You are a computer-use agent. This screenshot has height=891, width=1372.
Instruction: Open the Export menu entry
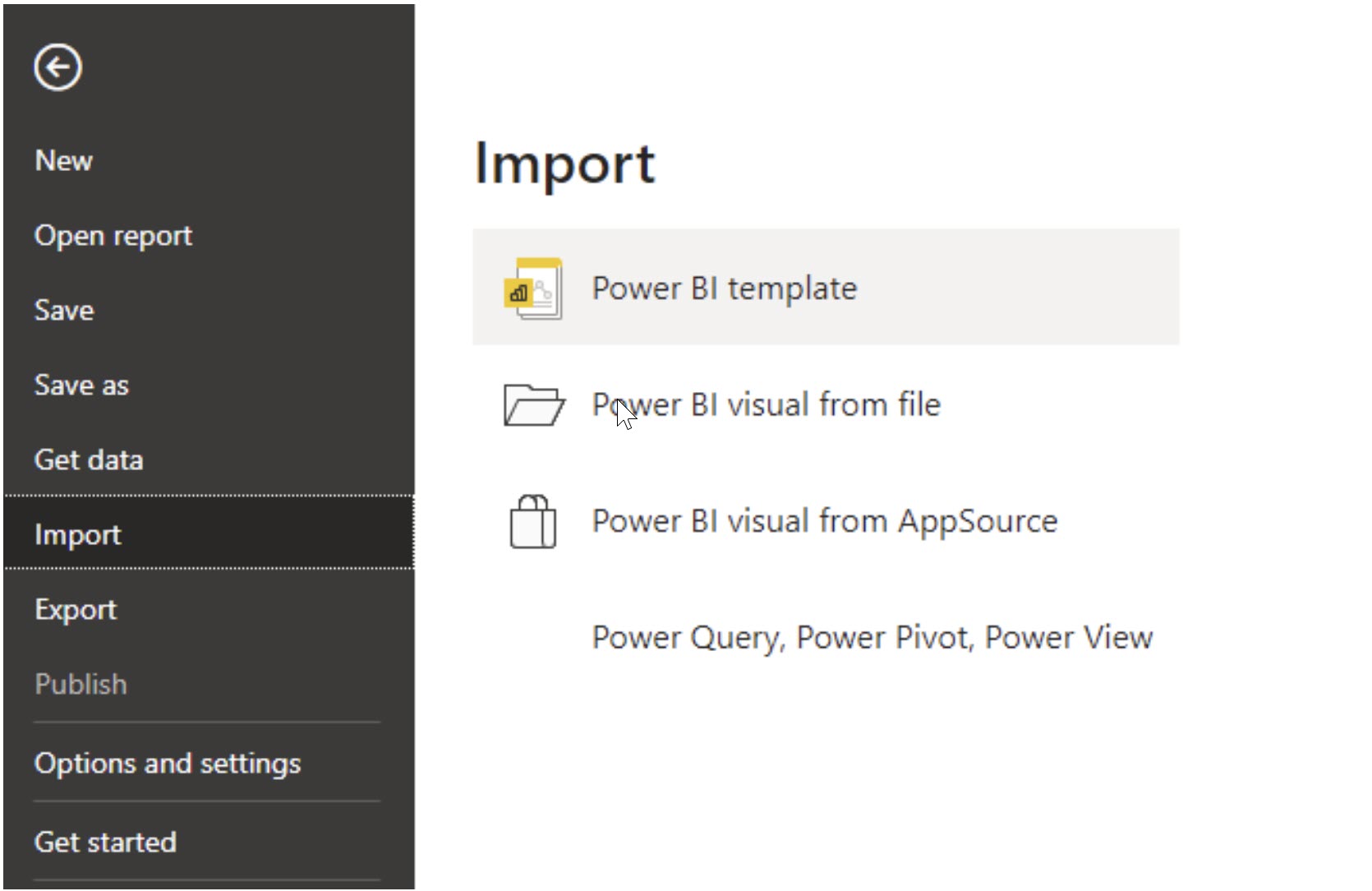[76, 610]
